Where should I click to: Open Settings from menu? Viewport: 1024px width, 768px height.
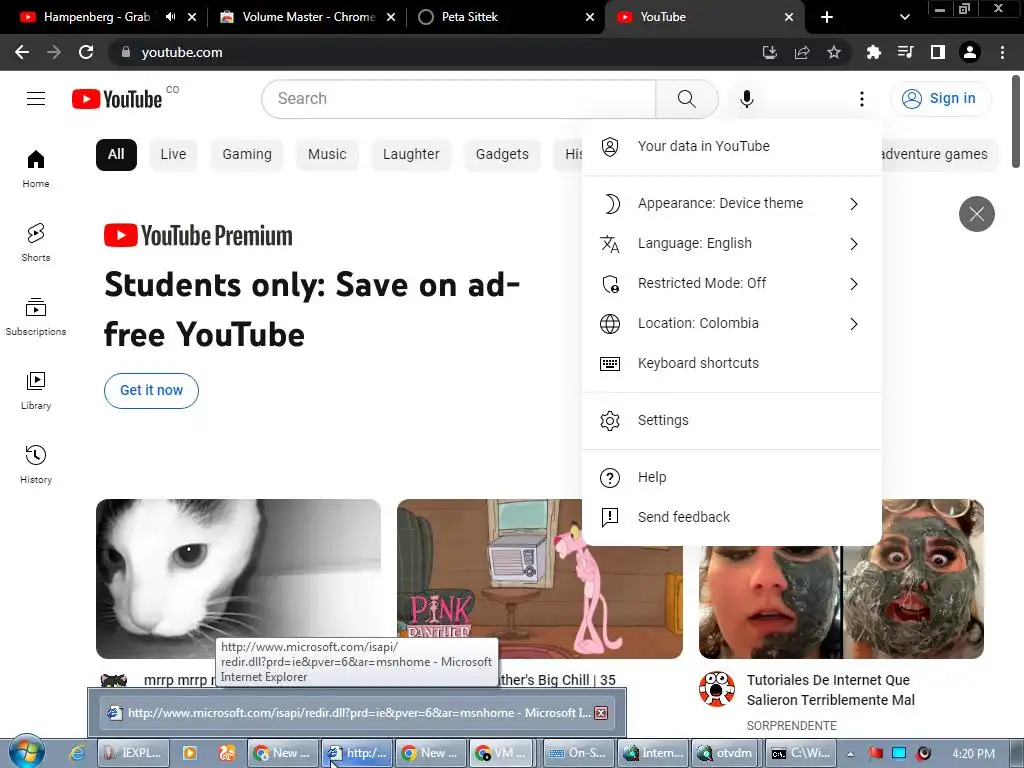[x=731, y=420]
